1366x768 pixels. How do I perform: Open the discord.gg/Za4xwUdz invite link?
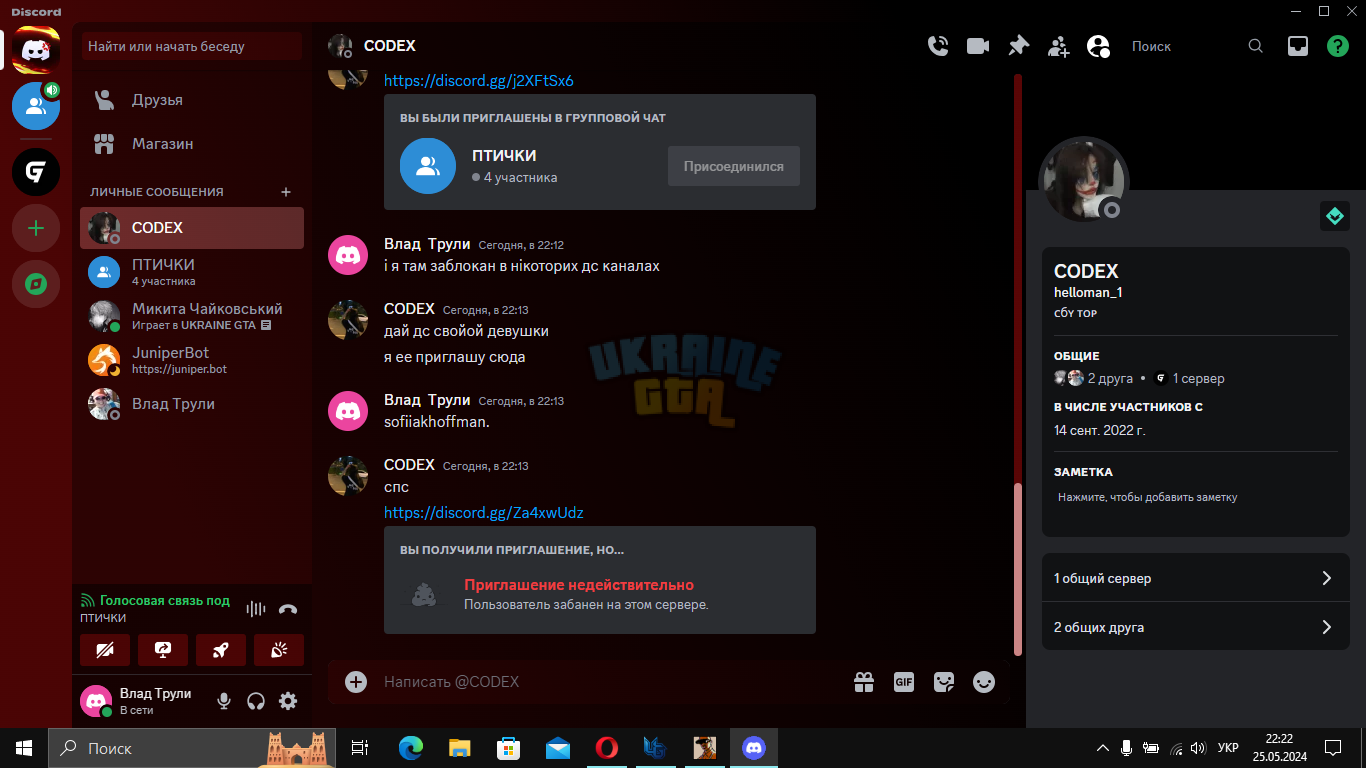click(484, 513)
